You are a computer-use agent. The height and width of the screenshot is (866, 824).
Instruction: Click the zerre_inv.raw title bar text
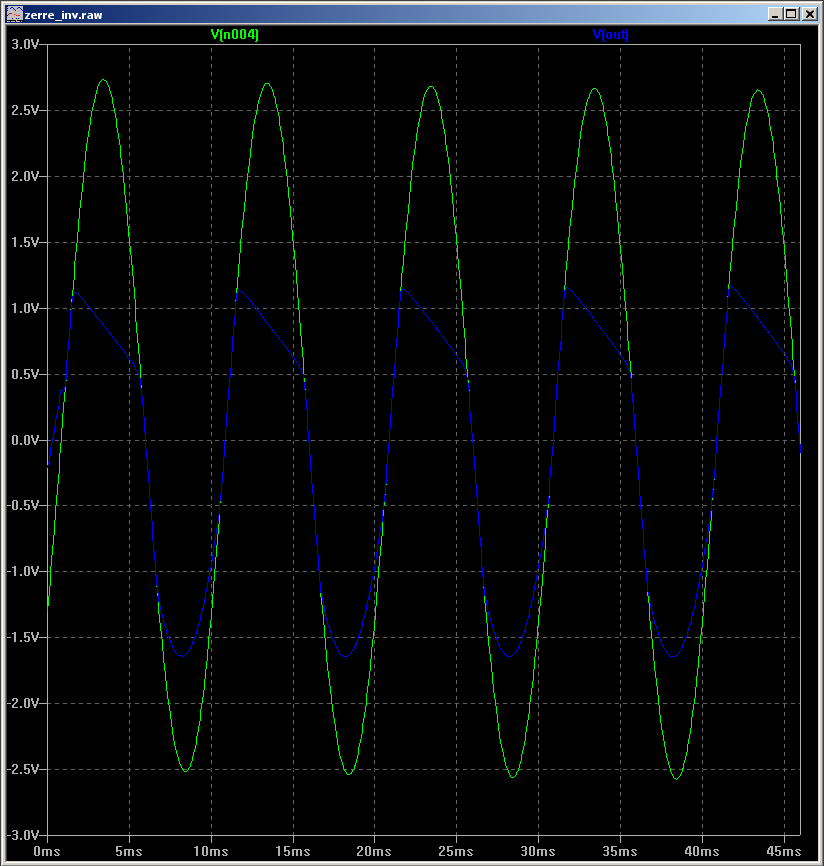pos(64,15)
